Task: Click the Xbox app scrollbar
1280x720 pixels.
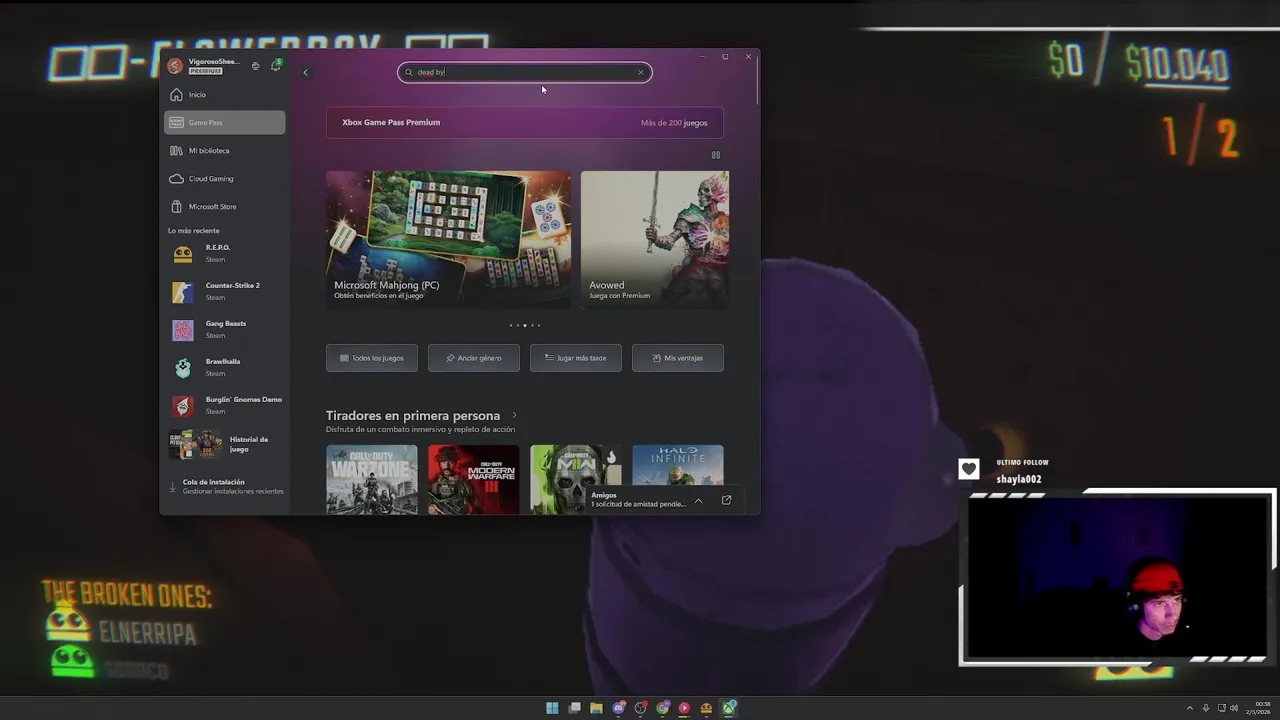Action: coord(757,80)
